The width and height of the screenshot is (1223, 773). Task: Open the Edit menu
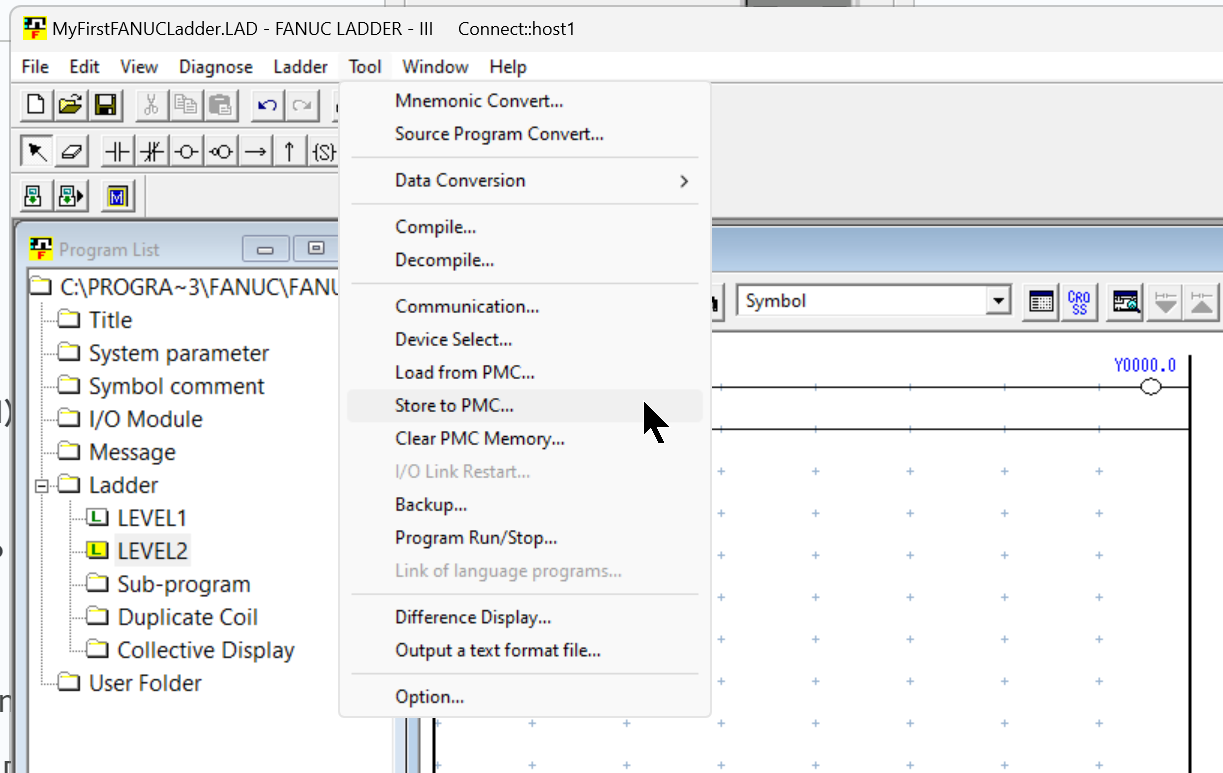click(84, 67)
